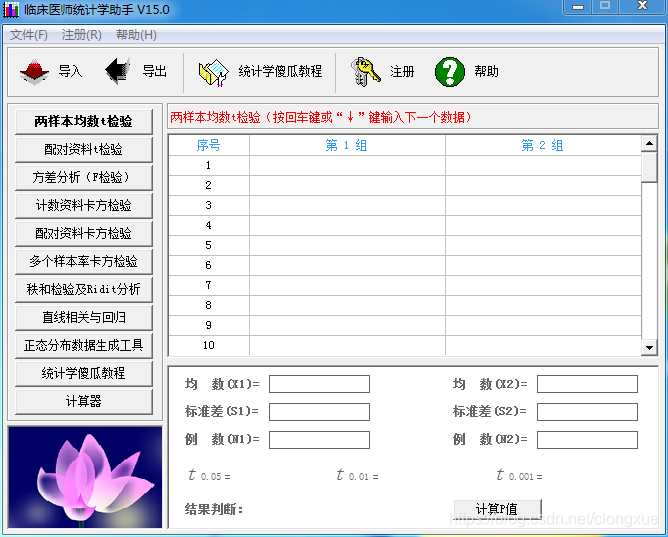Select 直线相关与回归 button
Screen dimensions: 668x537
tap(84, 318)
